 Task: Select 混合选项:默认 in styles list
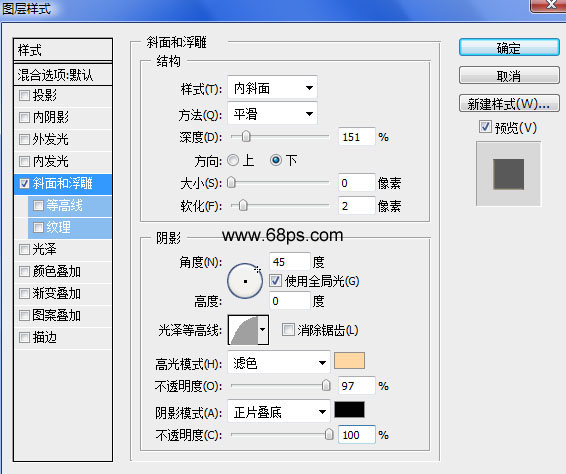coord(63,75)
